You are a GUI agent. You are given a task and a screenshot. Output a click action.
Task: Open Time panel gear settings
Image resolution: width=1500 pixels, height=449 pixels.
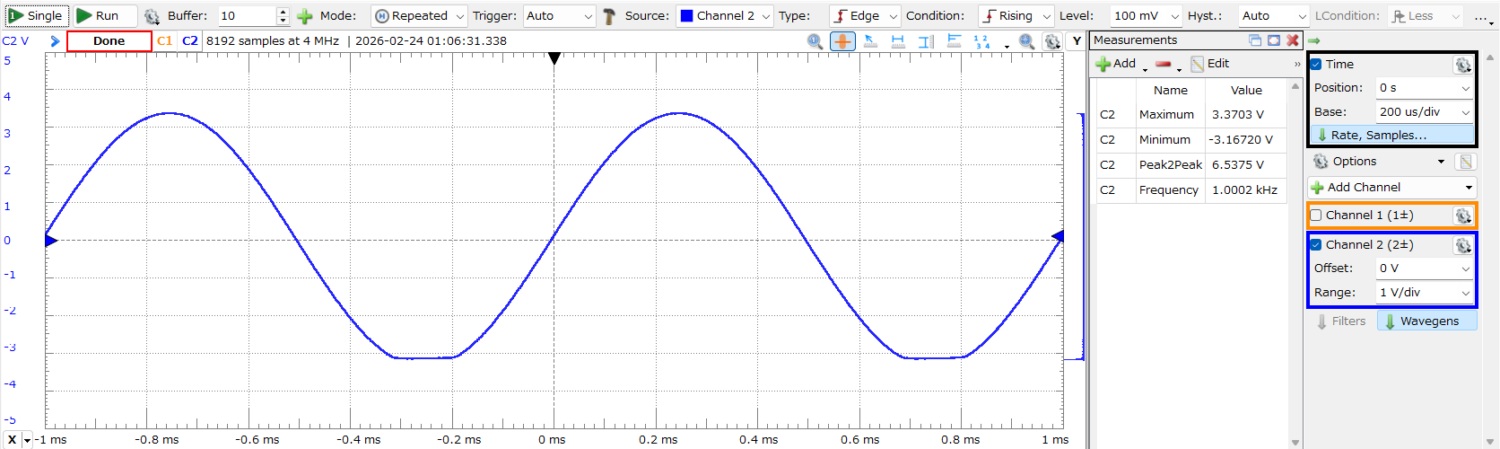(1462, 64)
